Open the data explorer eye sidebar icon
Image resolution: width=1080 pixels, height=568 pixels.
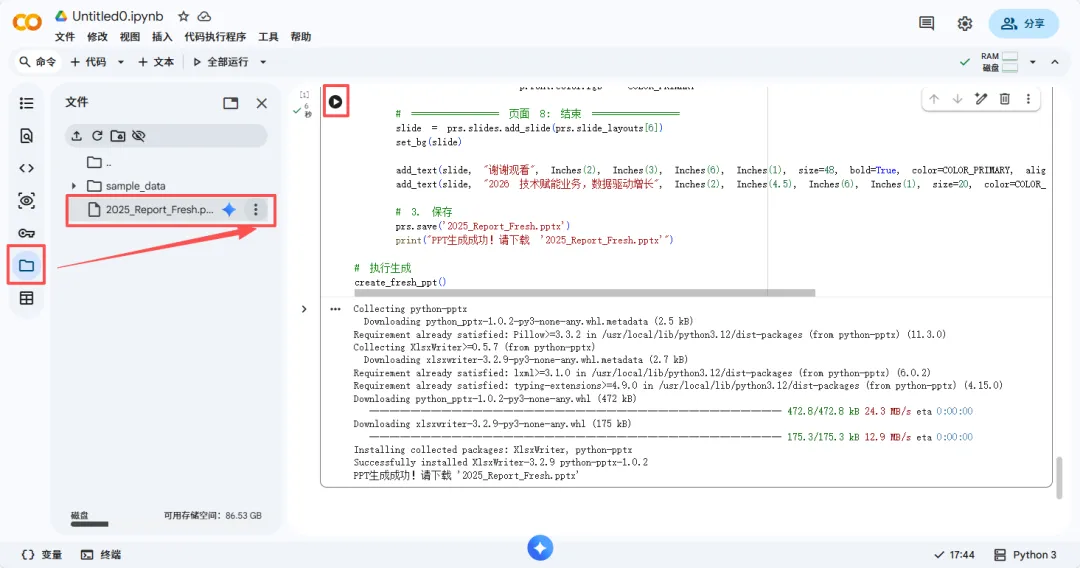pos(26,200)
